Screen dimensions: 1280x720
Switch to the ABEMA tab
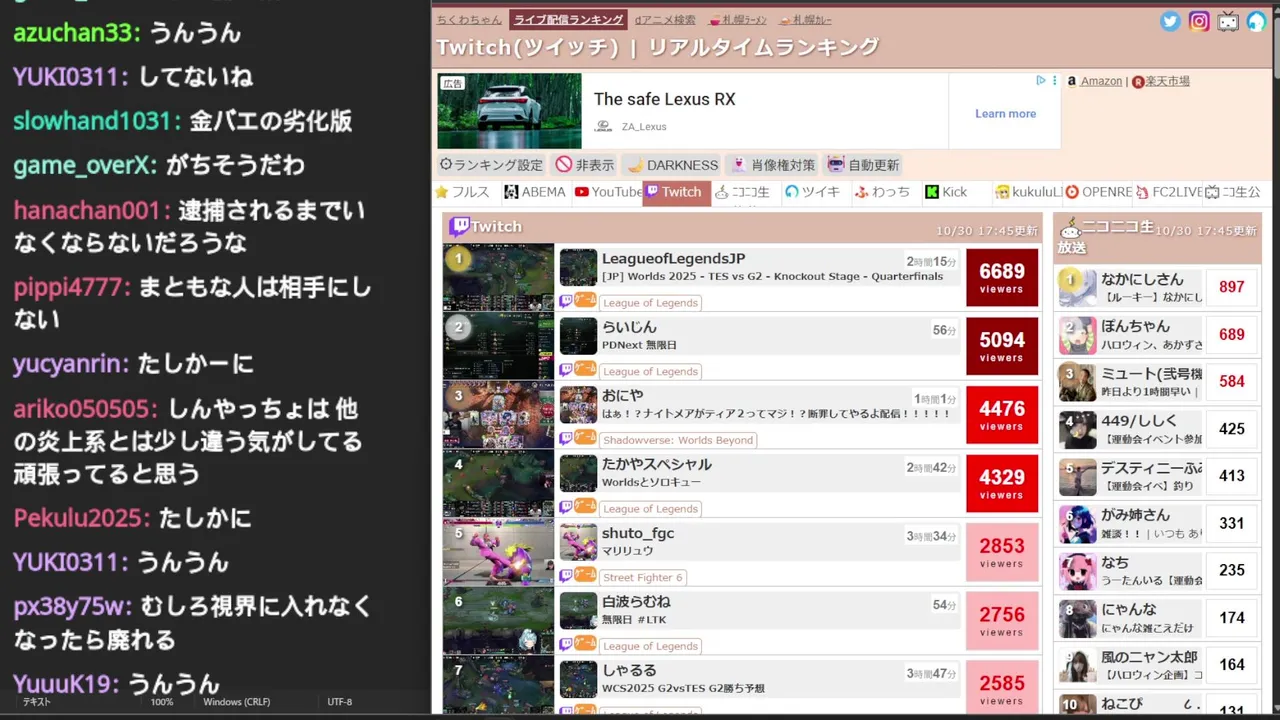point(535,192)
